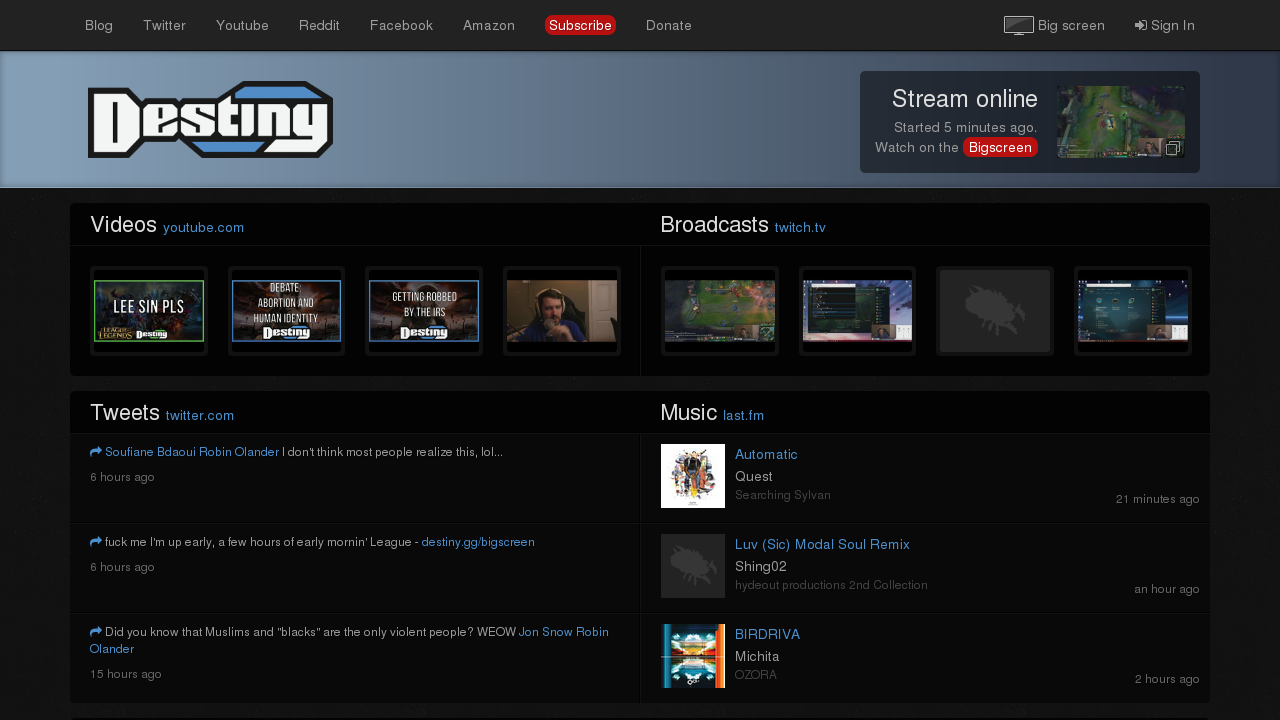Viewport: 1280px width, 720px height.
Task: Click the Music section heading
Action: 689,413
